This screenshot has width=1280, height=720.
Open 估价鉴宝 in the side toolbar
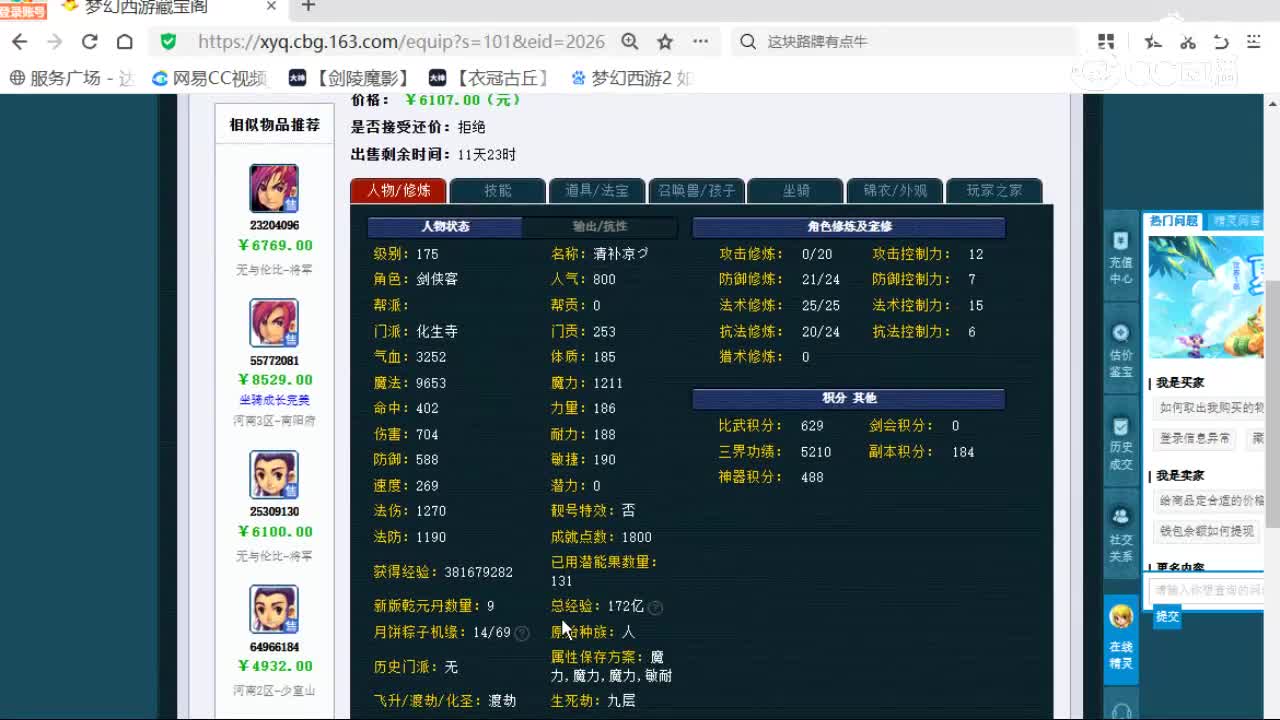point(1121,351)
